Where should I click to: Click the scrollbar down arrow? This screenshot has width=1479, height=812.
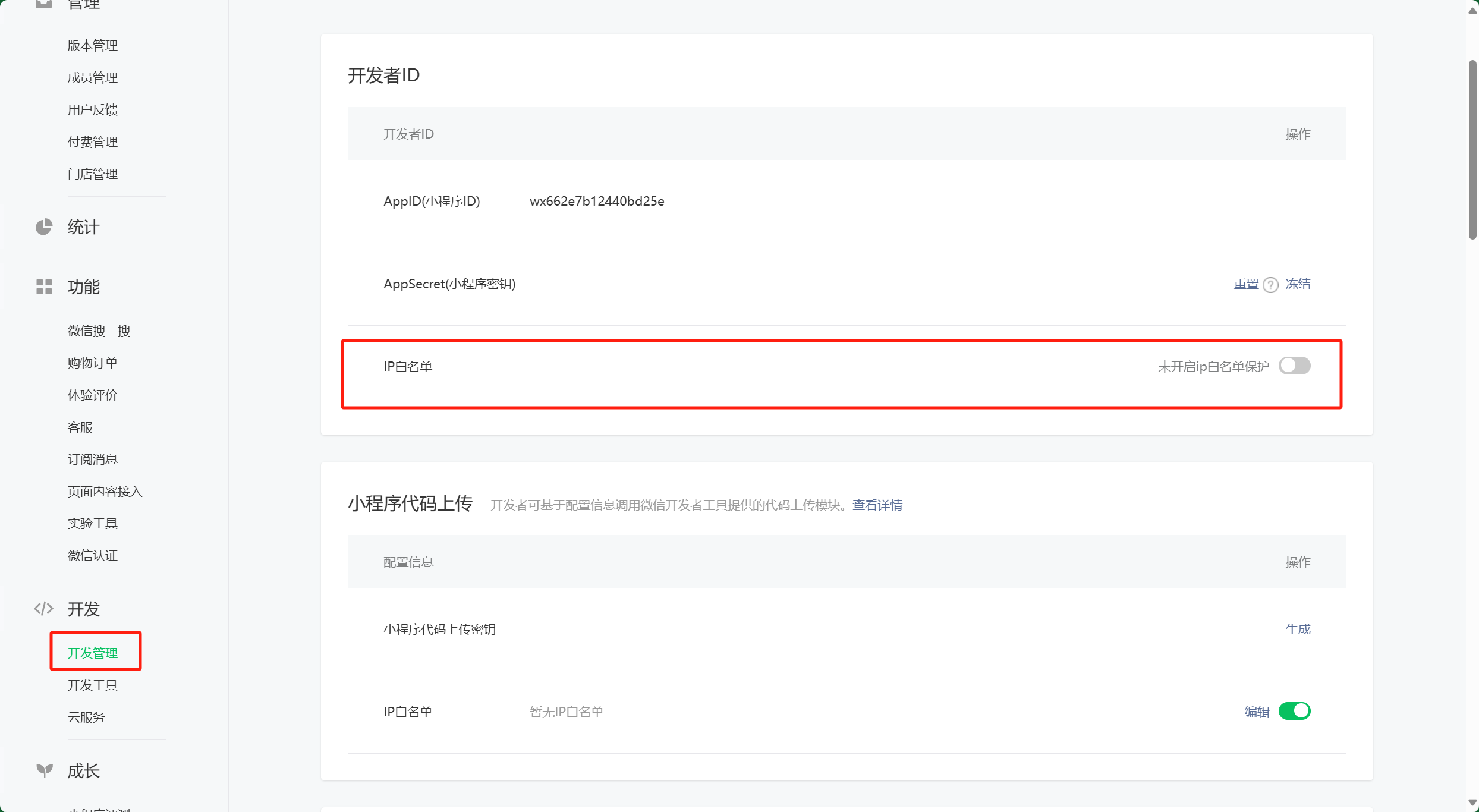[1472, 801]
